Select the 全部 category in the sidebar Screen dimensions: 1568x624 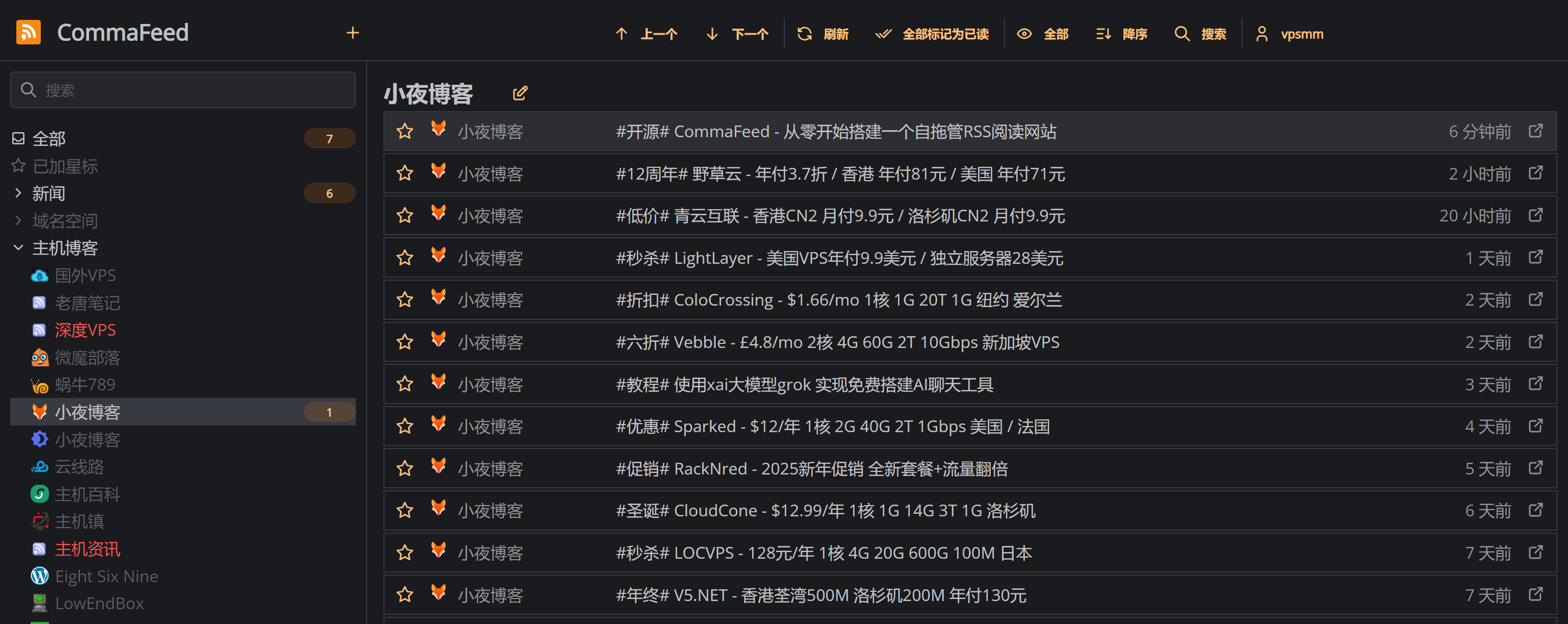(x=183, y=139)
